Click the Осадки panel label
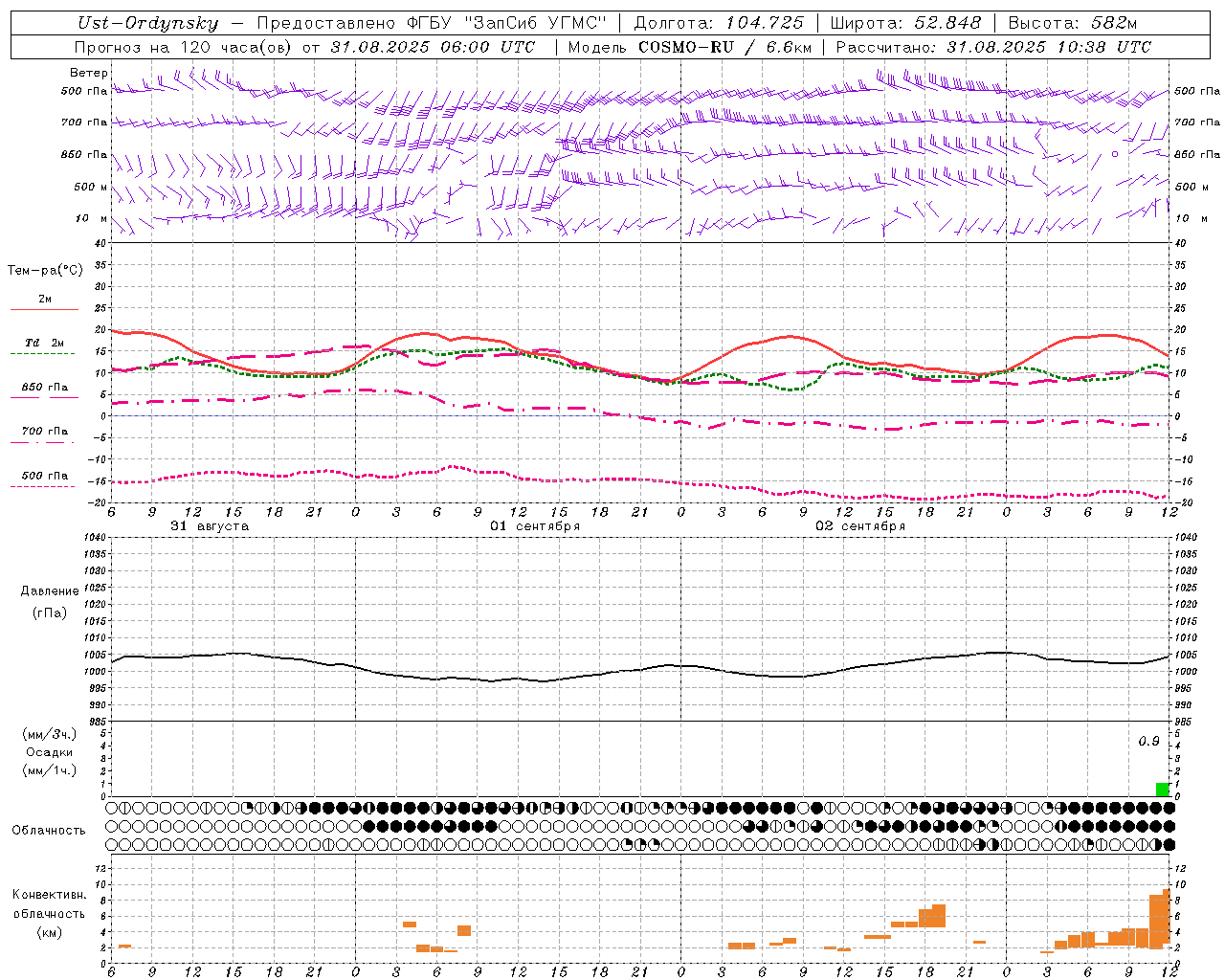This screenshot has height=980, width=1225. [50, 752]
